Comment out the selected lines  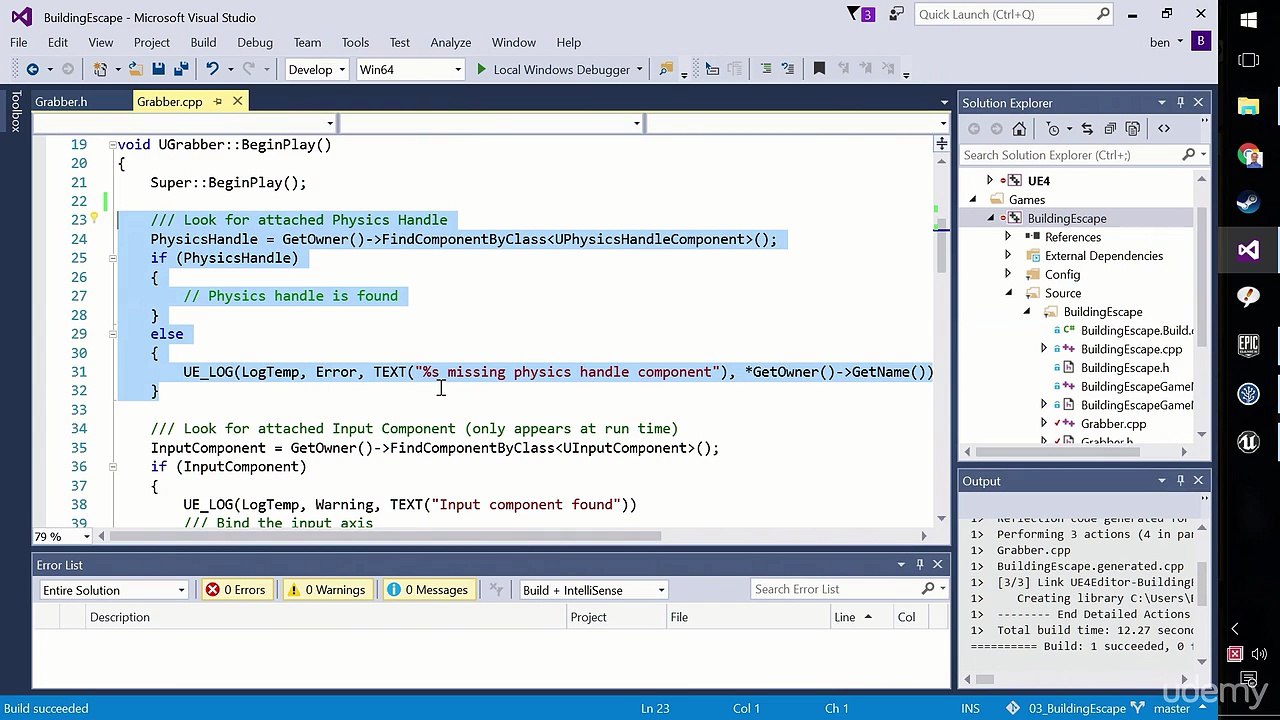click(x=766, y=69)
